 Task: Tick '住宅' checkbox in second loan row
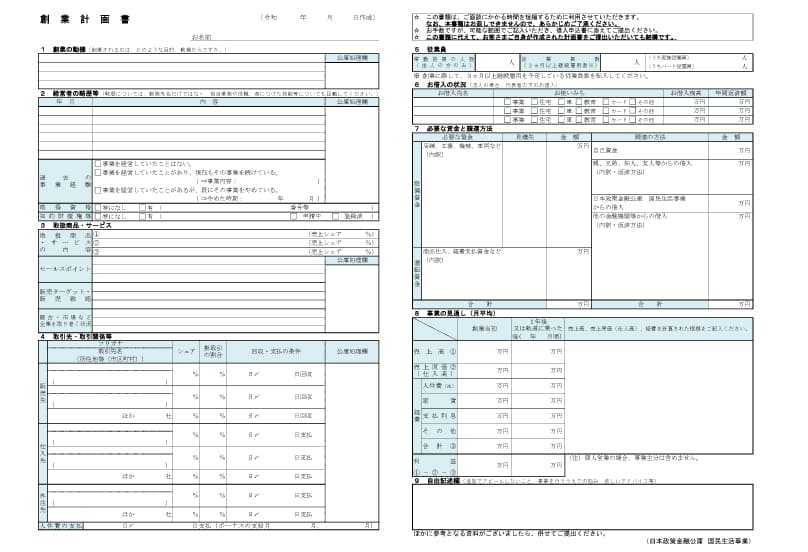click(534, 110)
